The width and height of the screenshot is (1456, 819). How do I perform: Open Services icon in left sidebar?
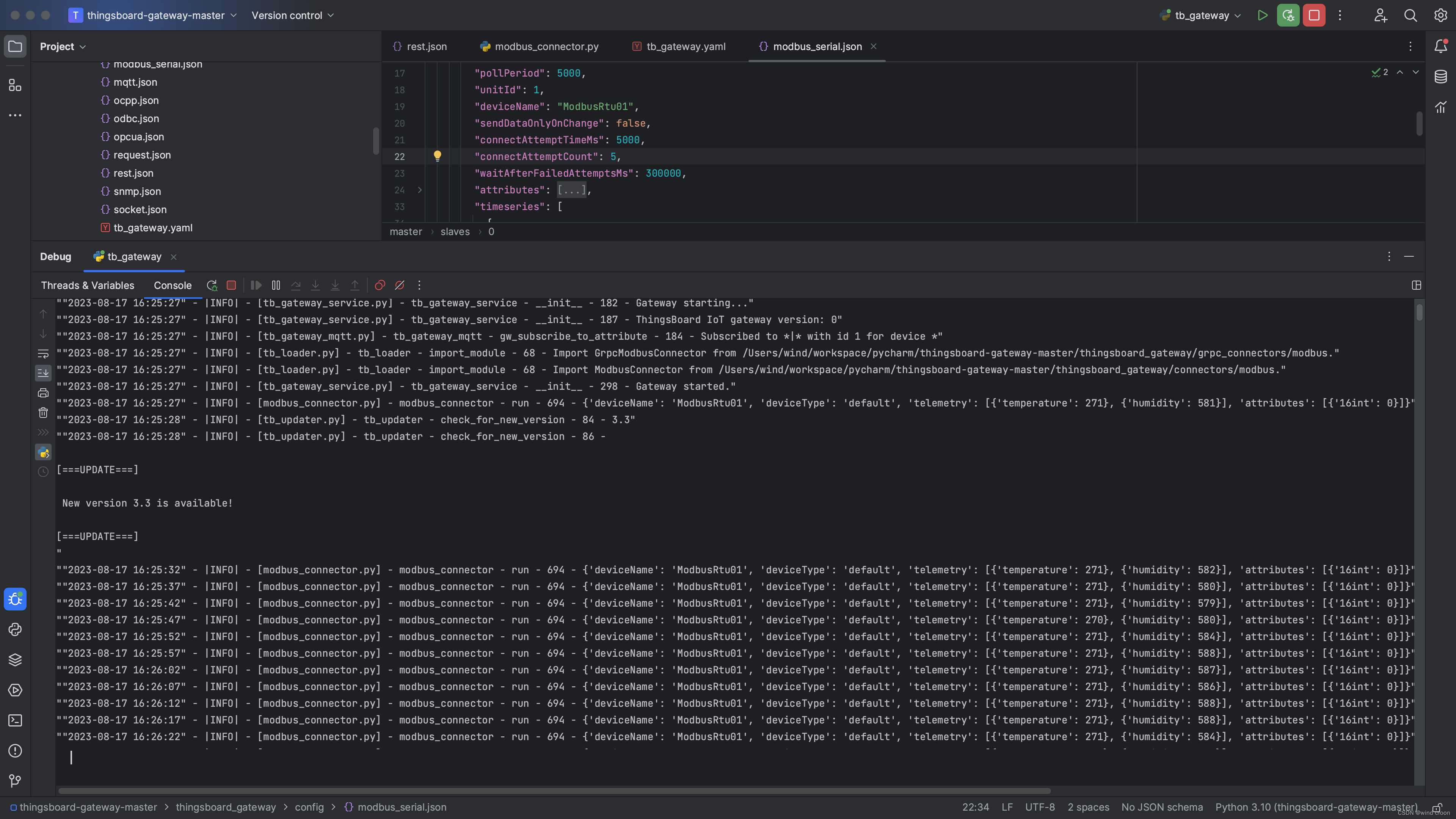15,690
